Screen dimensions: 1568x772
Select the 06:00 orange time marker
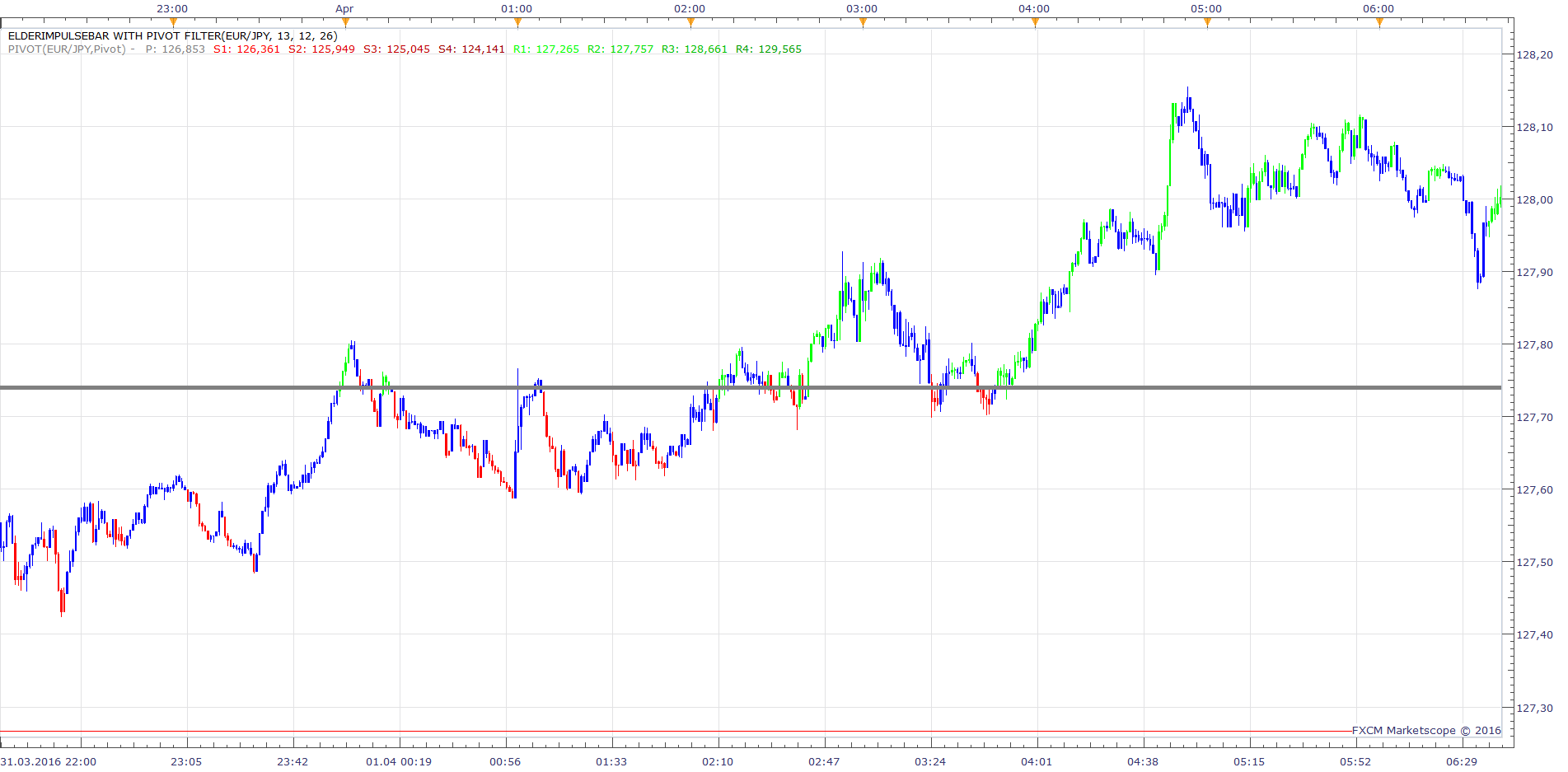pyautogui.click(x=1379, y=22)
